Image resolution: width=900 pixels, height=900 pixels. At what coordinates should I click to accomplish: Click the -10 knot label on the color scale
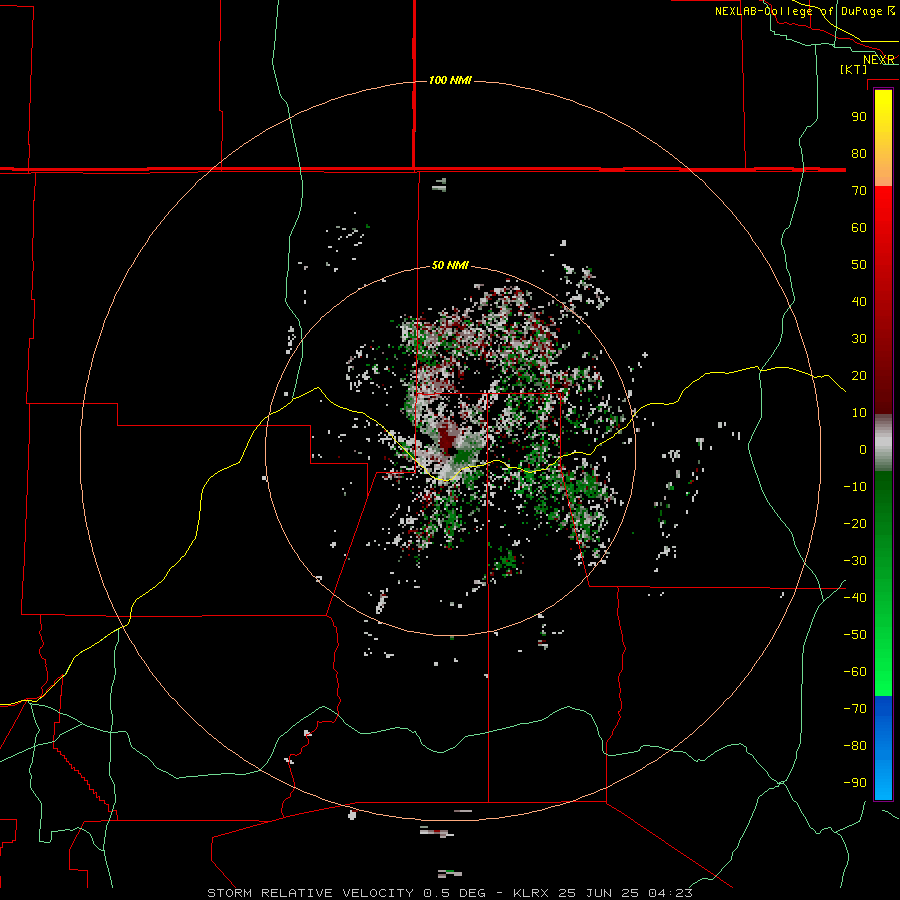pos(855,487)
